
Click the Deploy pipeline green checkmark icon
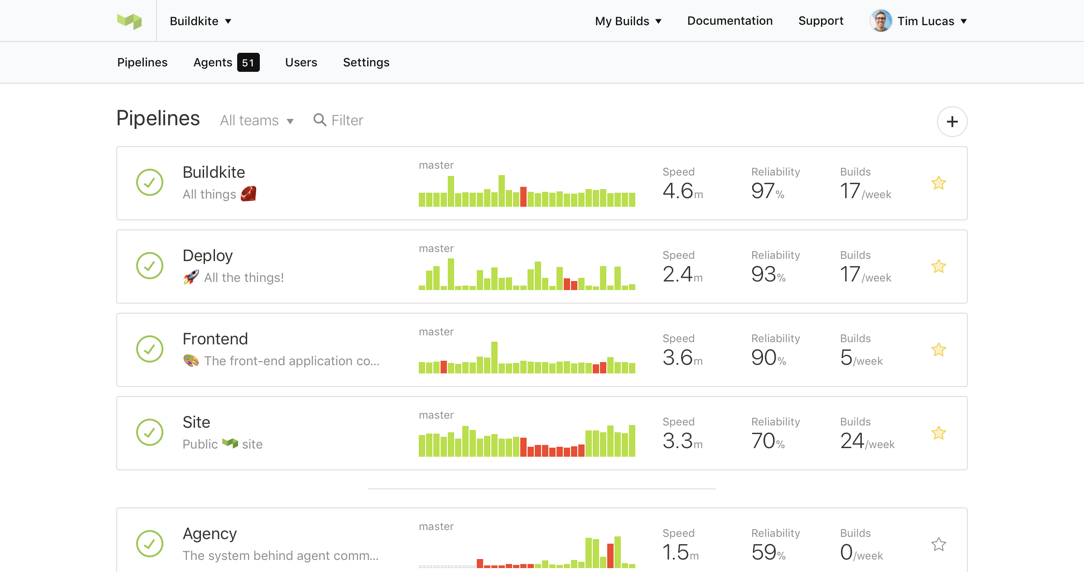pyautogui.click(x=150, y=266)
